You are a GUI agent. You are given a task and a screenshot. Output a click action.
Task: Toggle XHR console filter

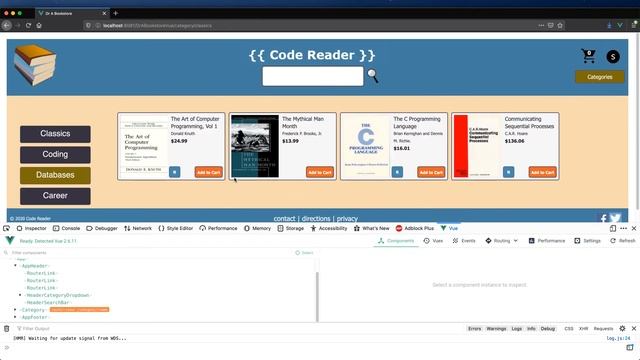click(x=584, y=329)
